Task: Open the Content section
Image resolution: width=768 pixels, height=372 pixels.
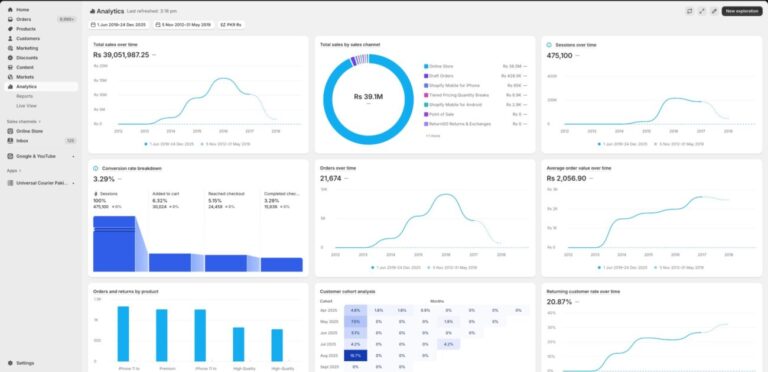Action: coord(41,67)
